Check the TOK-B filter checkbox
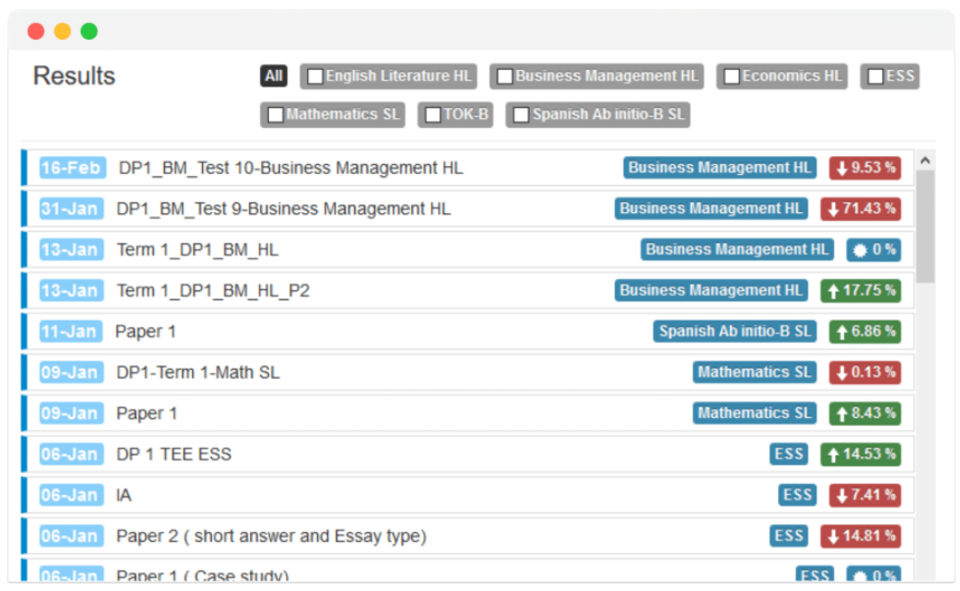The height and width of the screenshot is (591, 960). (433, 115)
